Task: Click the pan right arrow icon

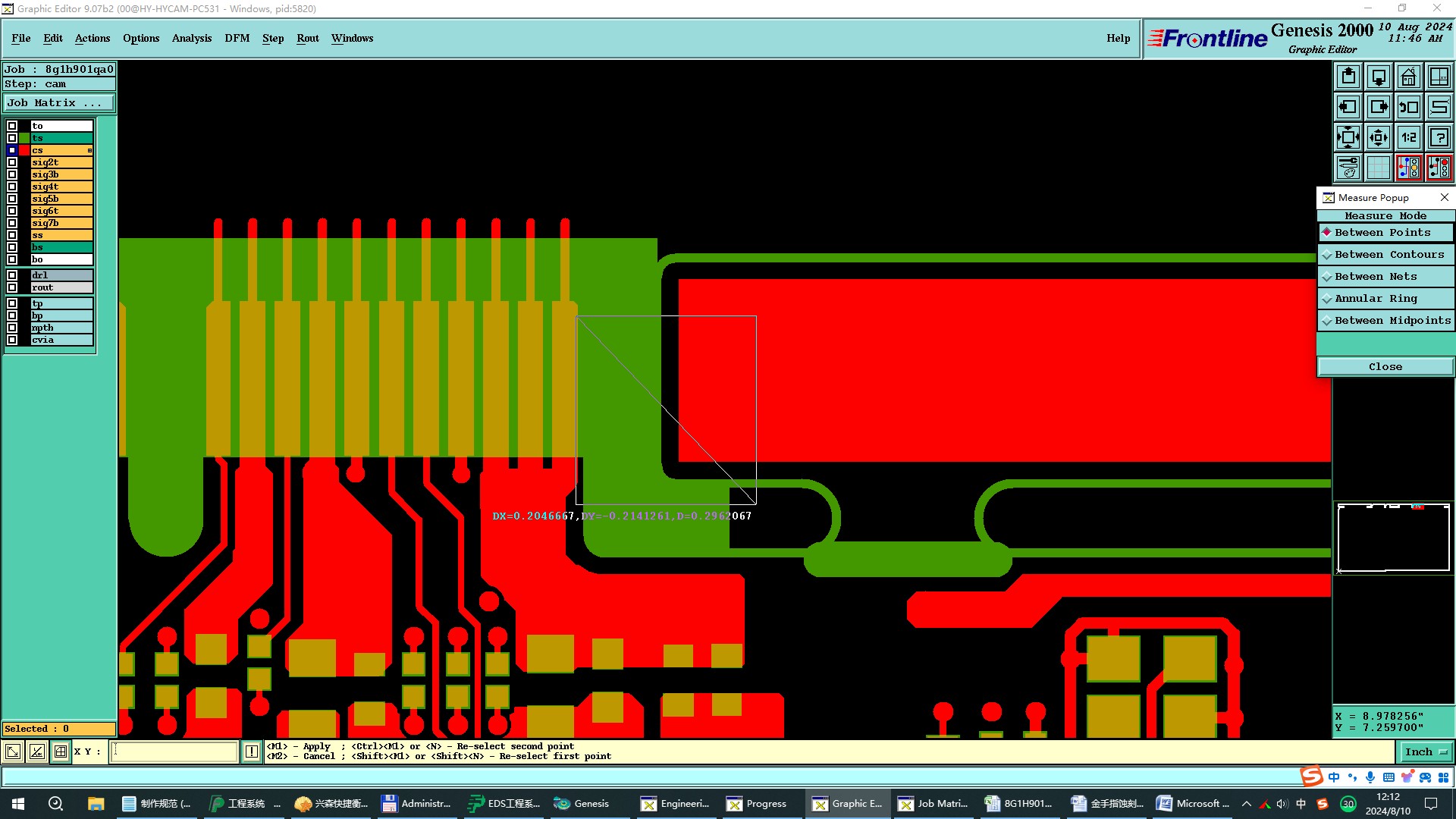Action: [x=1379, y=107]
